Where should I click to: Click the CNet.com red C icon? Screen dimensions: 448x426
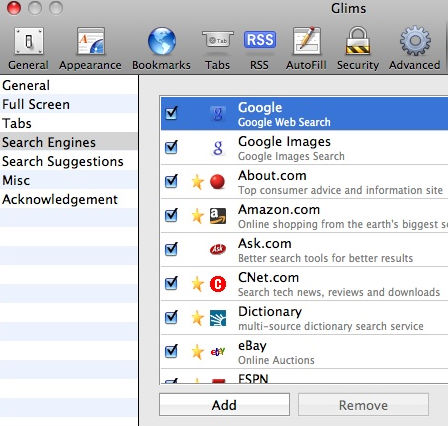coord(218,284)
